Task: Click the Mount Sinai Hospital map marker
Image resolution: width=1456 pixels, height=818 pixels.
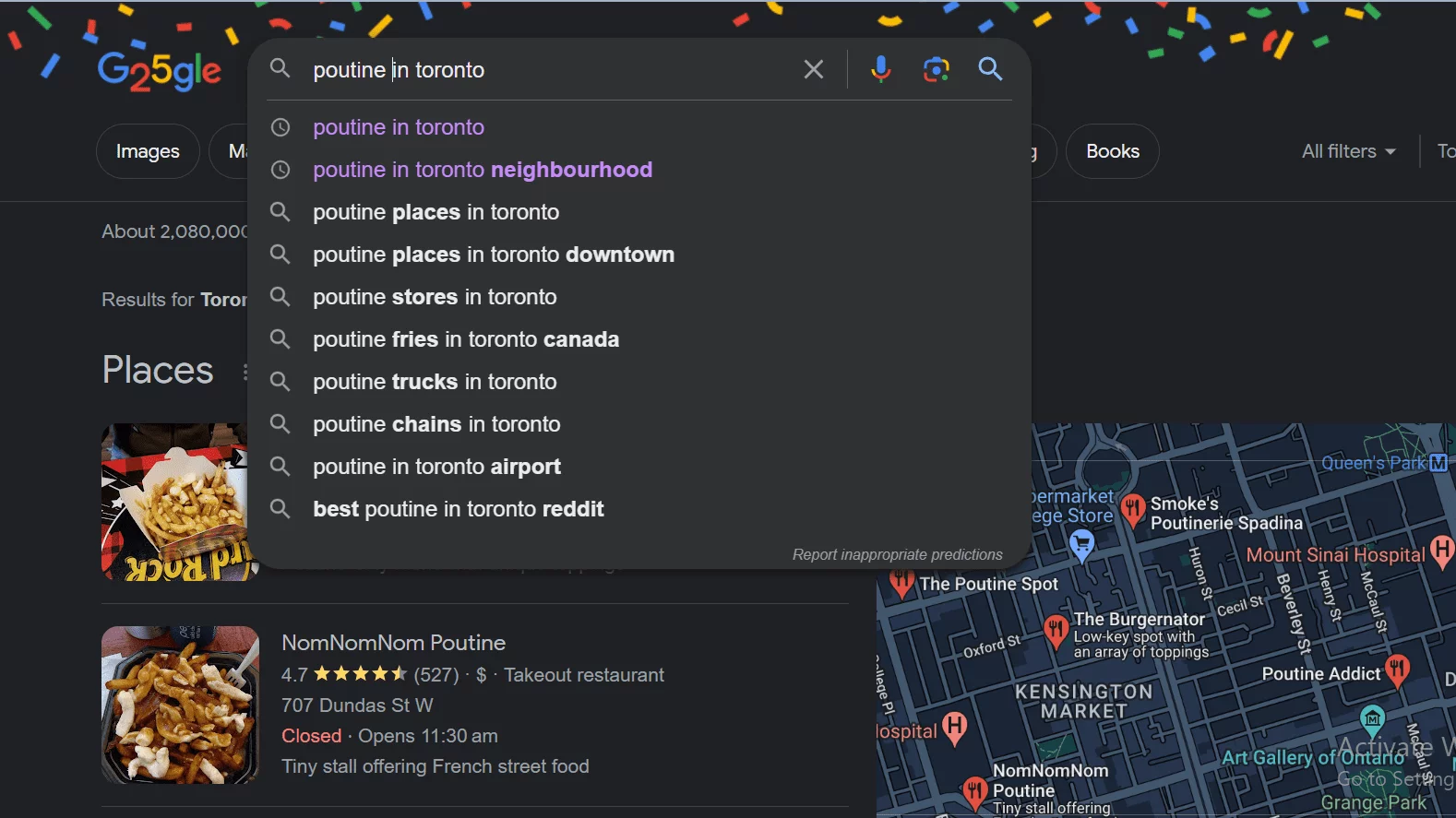Action: pos(1441,552)
